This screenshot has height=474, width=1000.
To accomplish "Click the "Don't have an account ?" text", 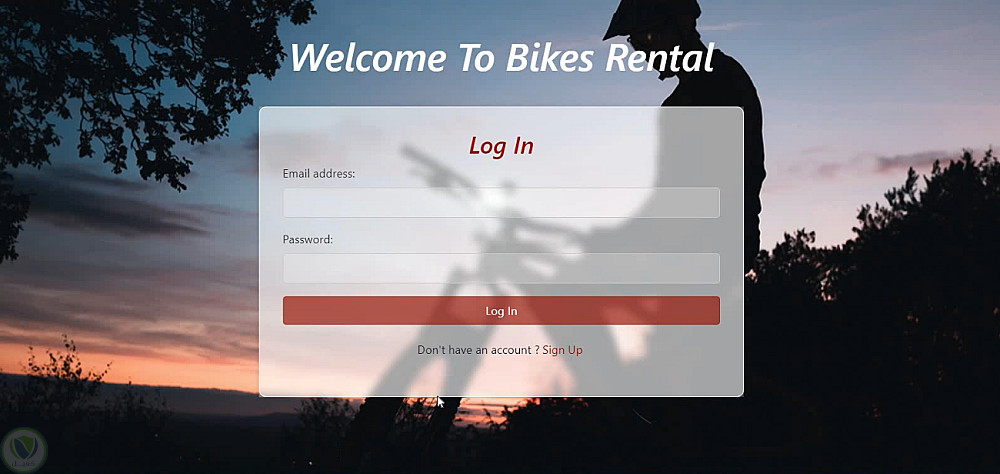I will (x=478, y=350).
